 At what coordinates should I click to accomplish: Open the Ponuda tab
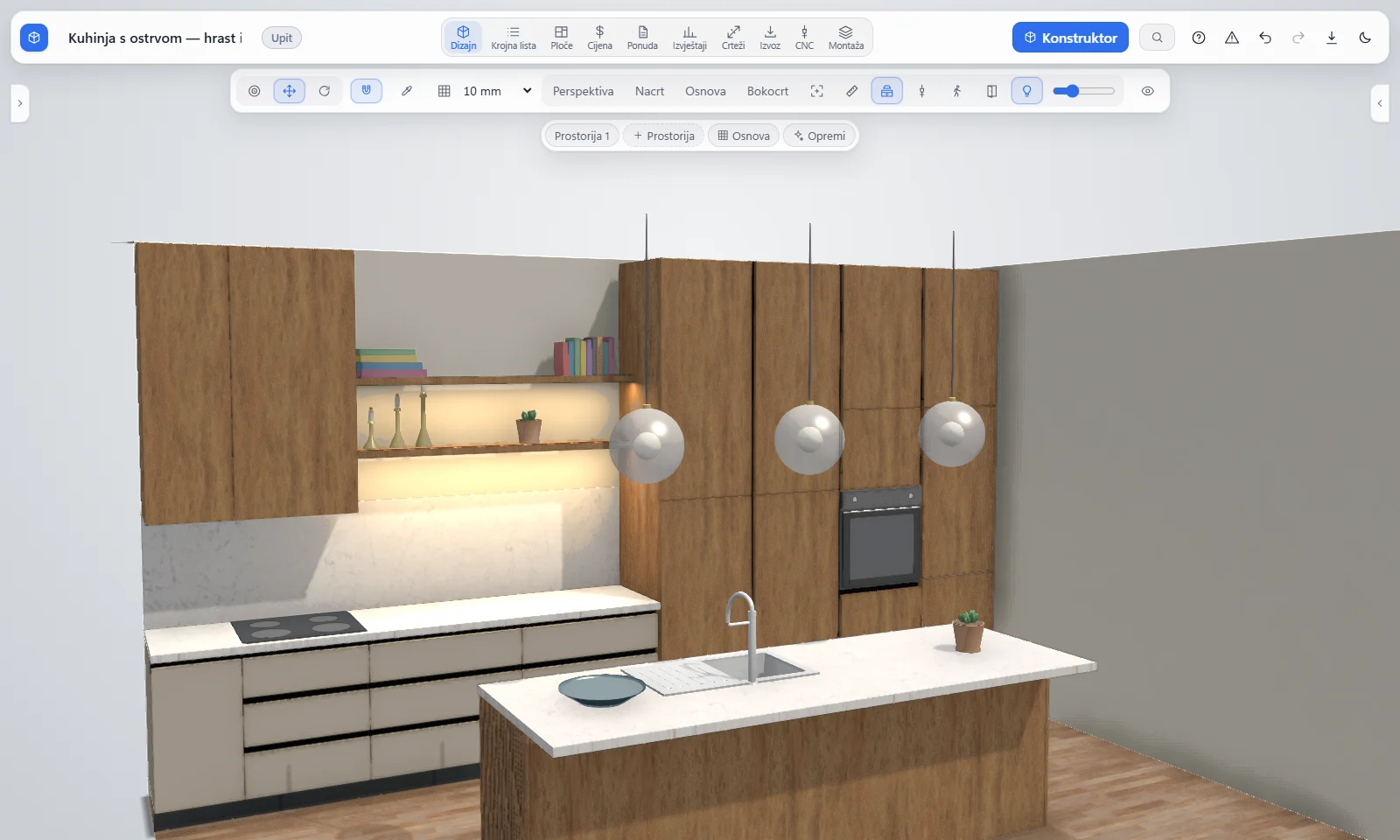click(642, 38)
